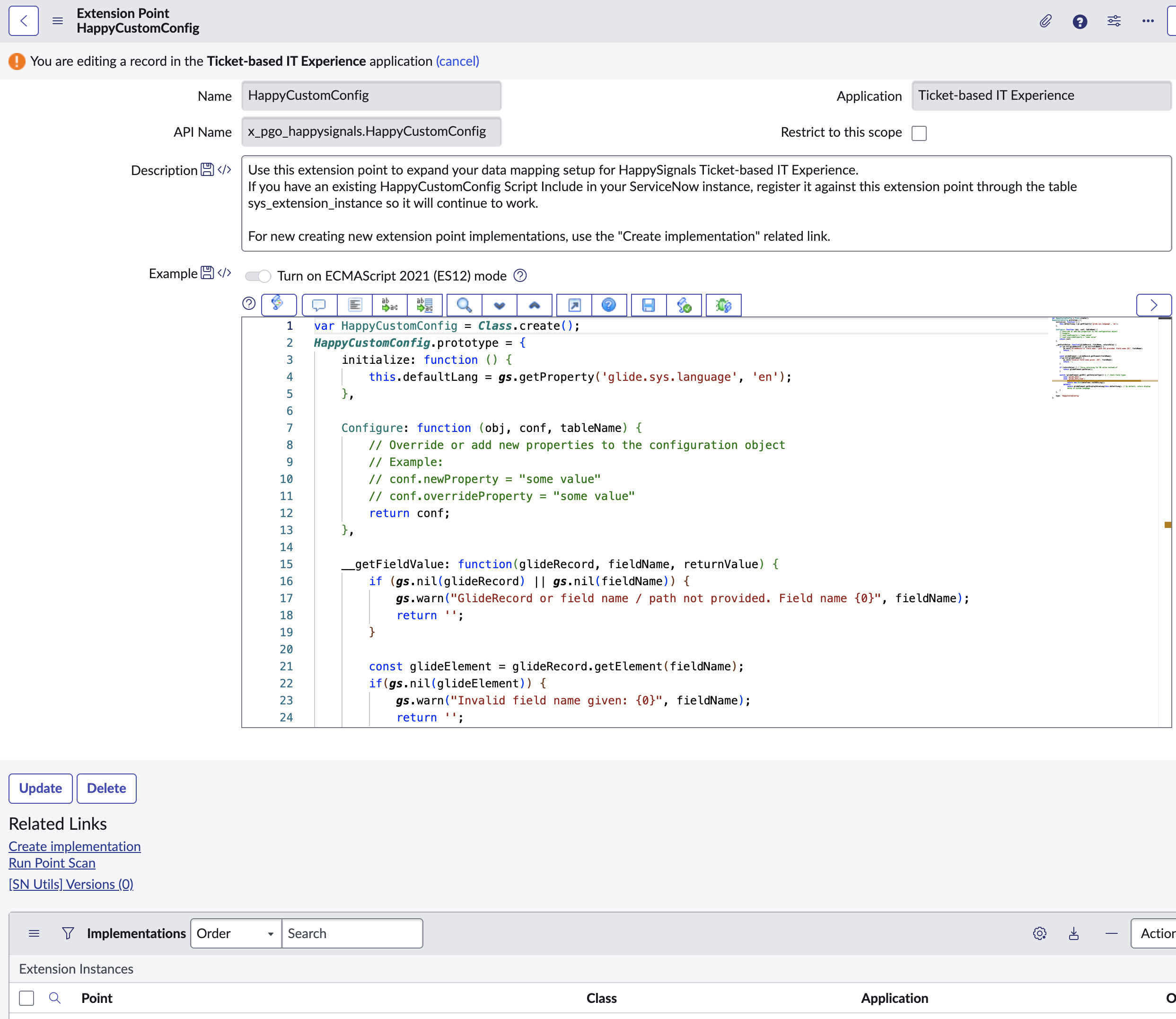Click the toggle comment toolbar icon
Screen dimensions: 1176x1019
coord(319,305)
